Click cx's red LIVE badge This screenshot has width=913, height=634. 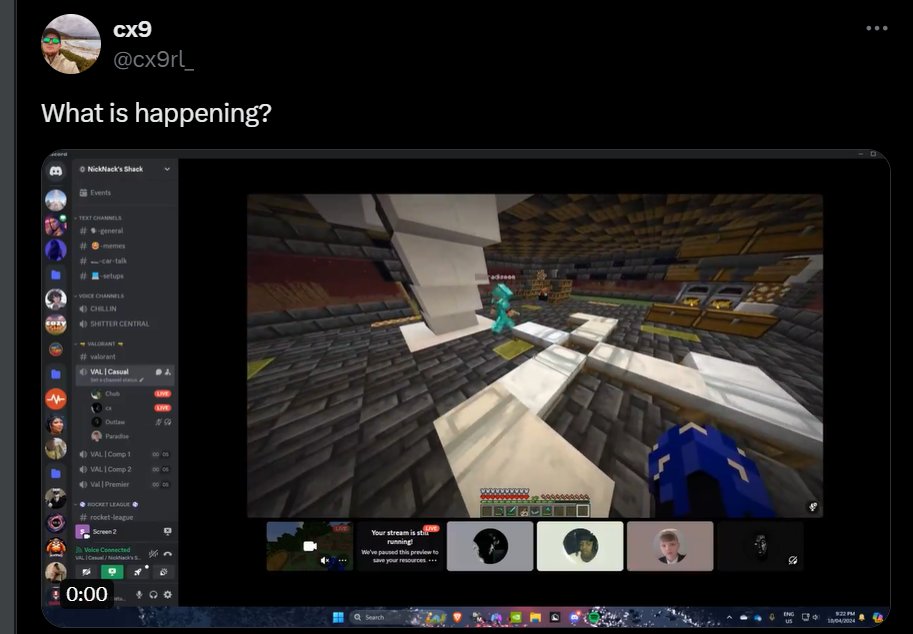click(162, 408)
